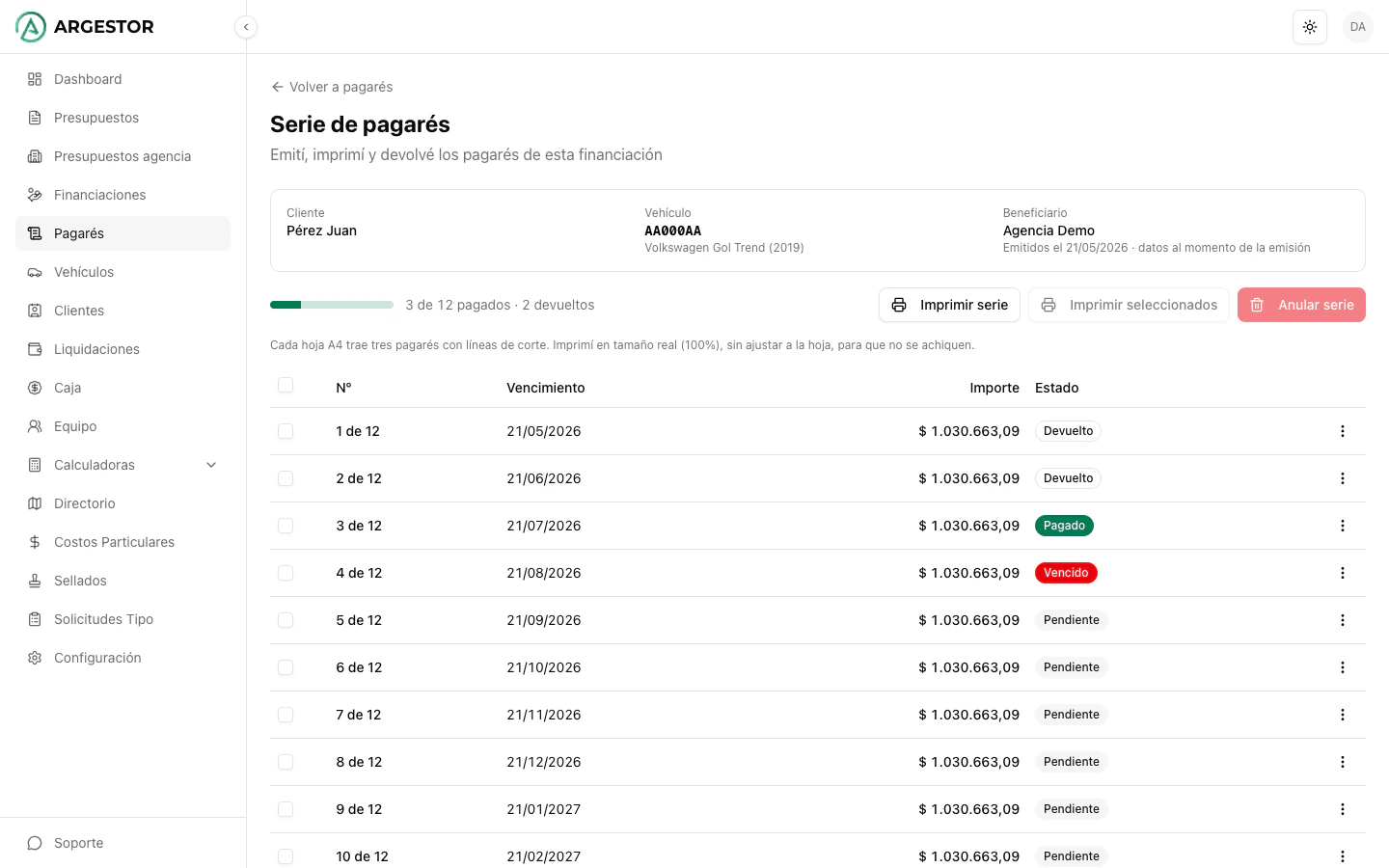Expand the Calculadoras submenu chevron
The image size is (1389, 868).
(211, 465)
